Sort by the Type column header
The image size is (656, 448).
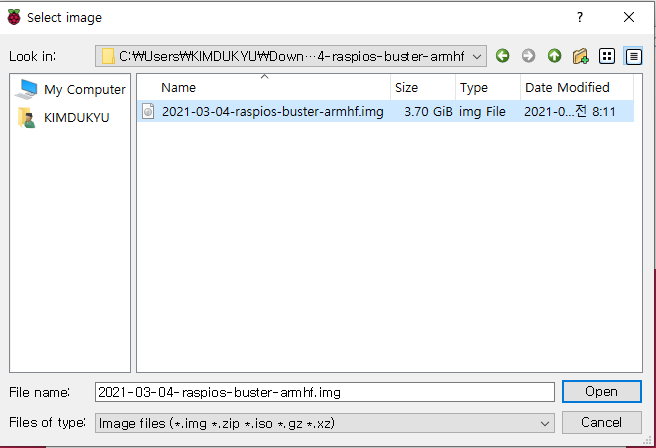[x=488, y=87]
